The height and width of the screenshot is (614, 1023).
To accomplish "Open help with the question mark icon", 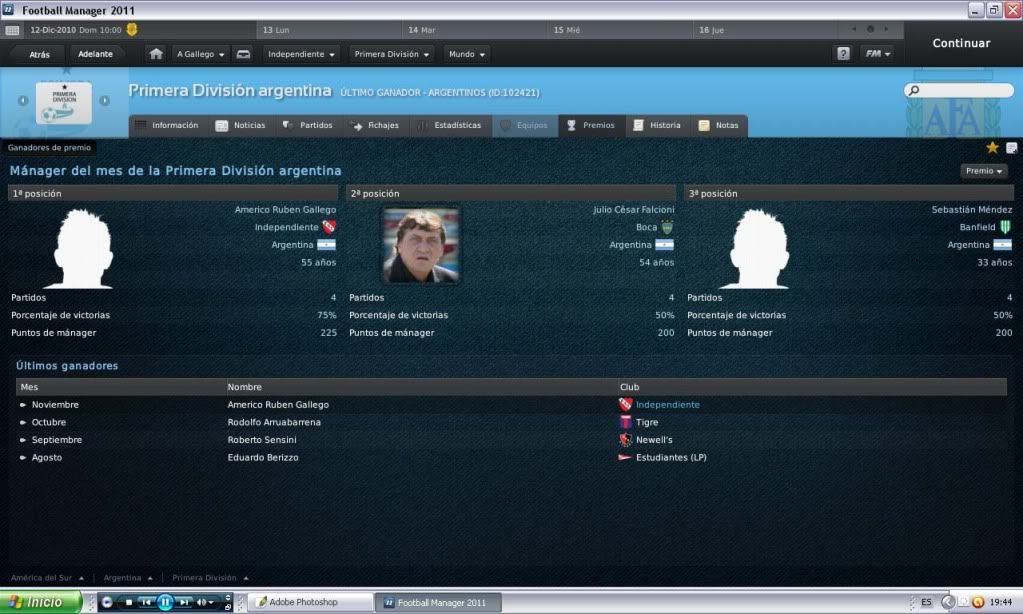I will (843, 54).
